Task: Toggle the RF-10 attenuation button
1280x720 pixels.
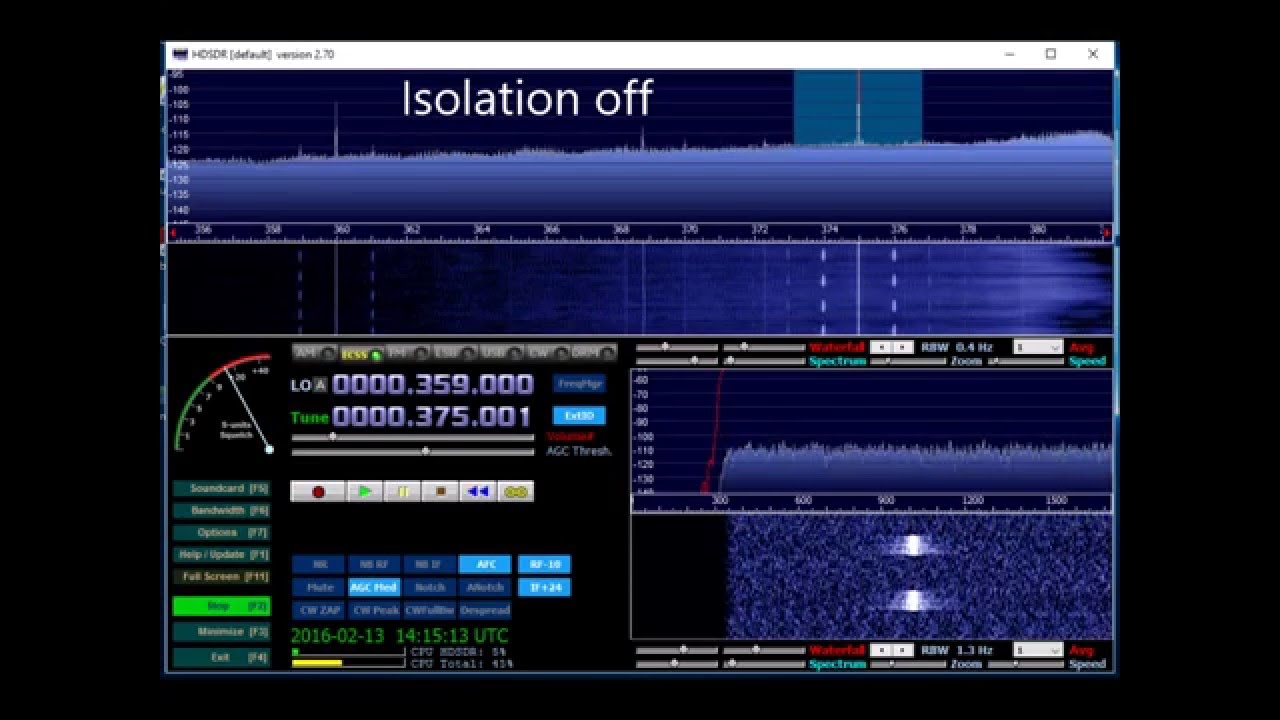Action: click(x=545, y=564)
